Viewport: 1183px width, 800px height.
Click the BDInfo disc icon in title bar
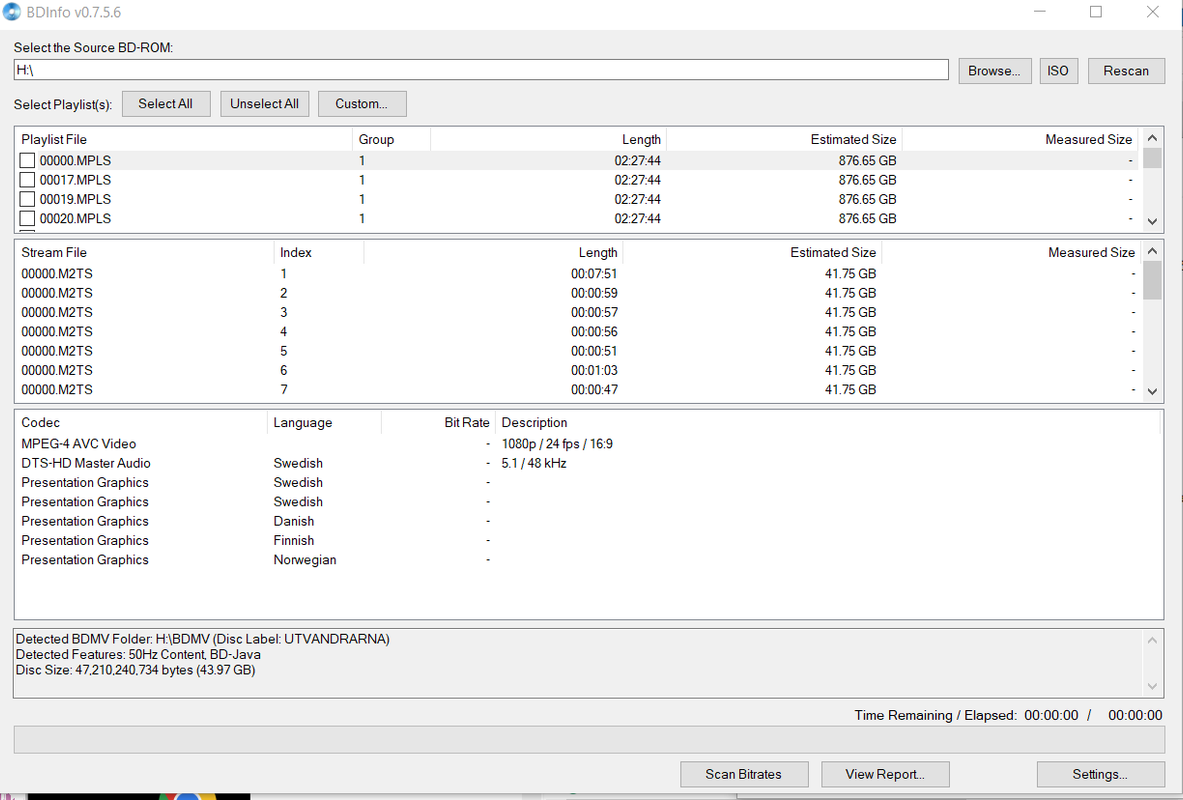click(11, 12)
